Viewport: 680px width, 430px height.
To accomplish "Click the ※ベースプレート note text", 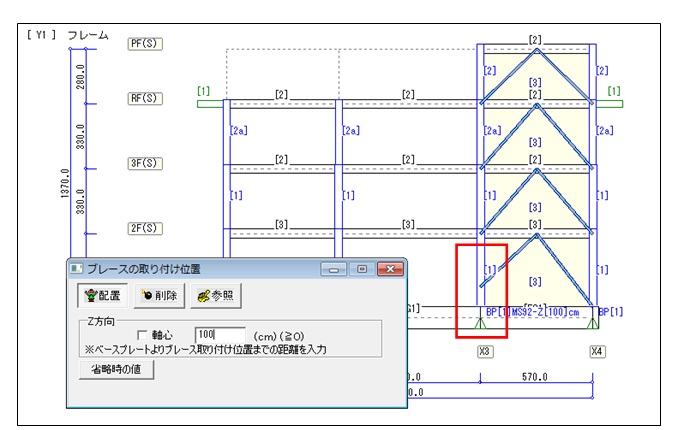I will [206, 349].
